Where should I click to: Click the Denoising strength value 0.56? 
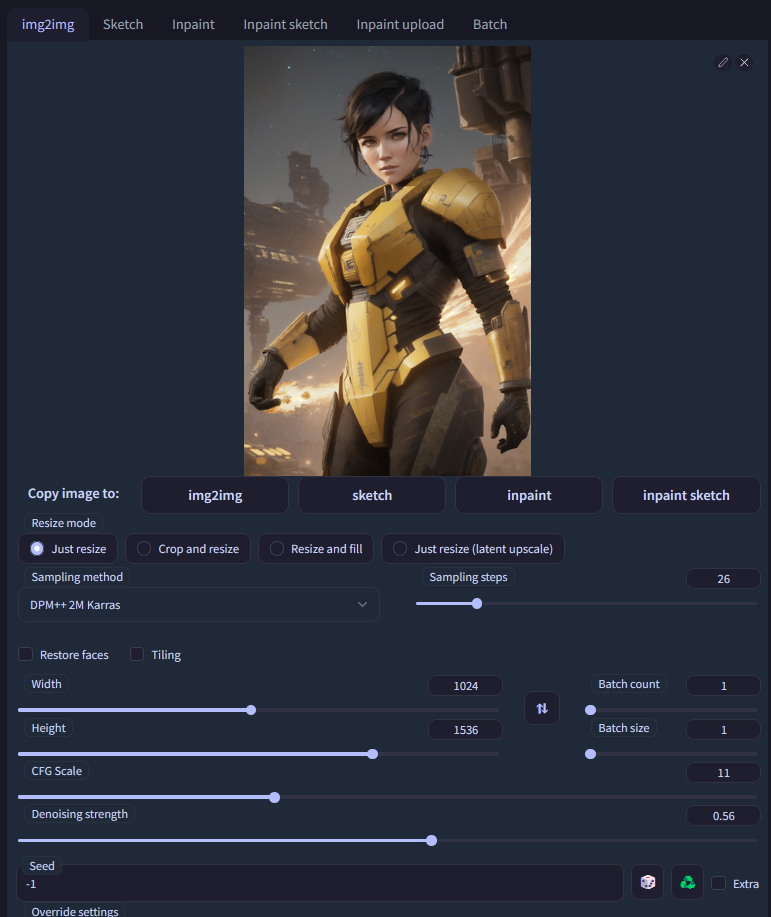click(723, 816)
